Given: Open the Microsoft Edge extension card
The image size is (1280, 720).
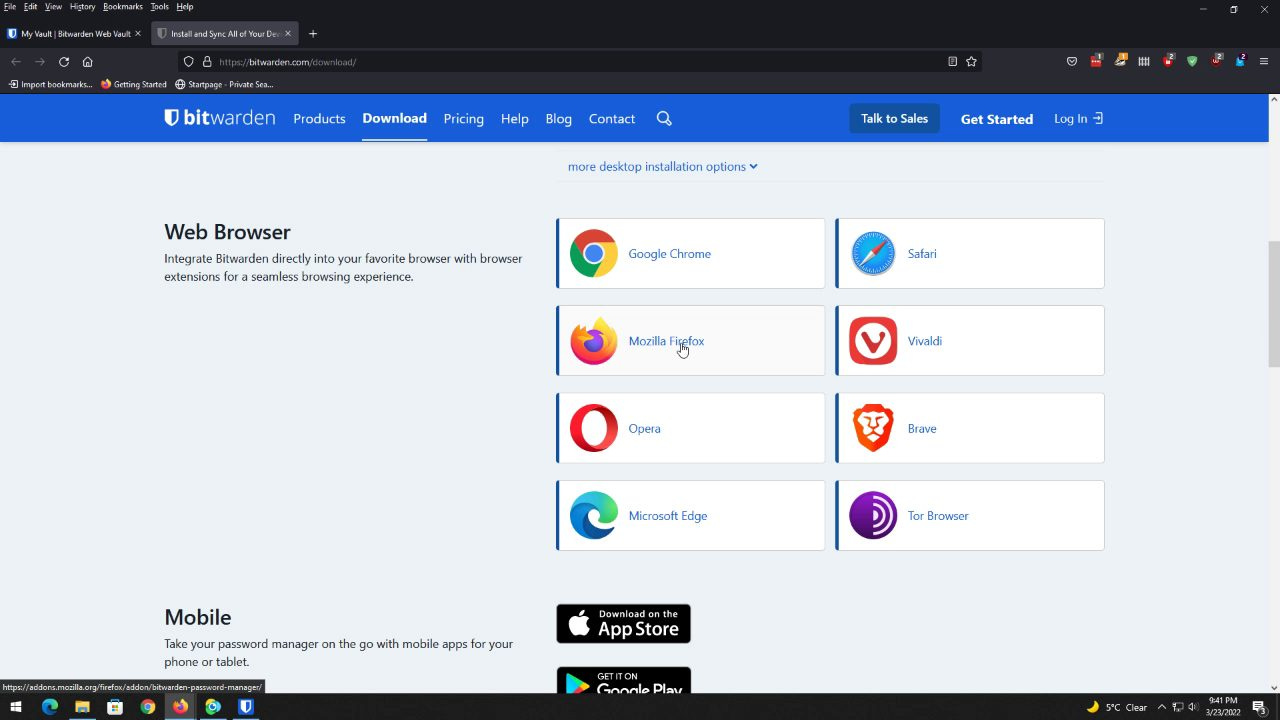Looking at the screenshot, I should click(691, 516).
